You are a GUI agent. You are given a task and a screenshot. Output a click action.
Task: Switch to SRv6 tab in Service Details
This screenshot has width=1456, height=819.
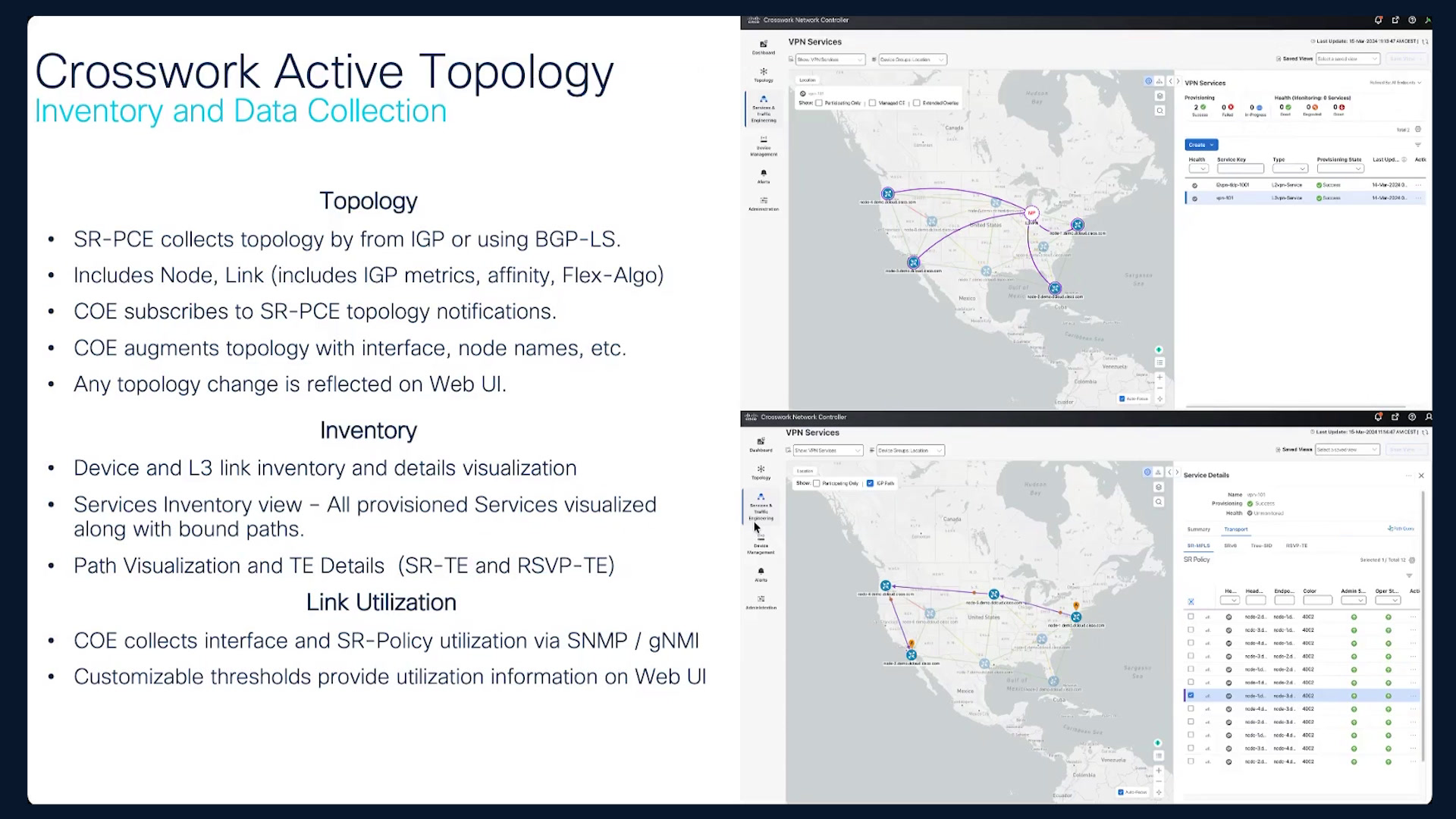1230,546
